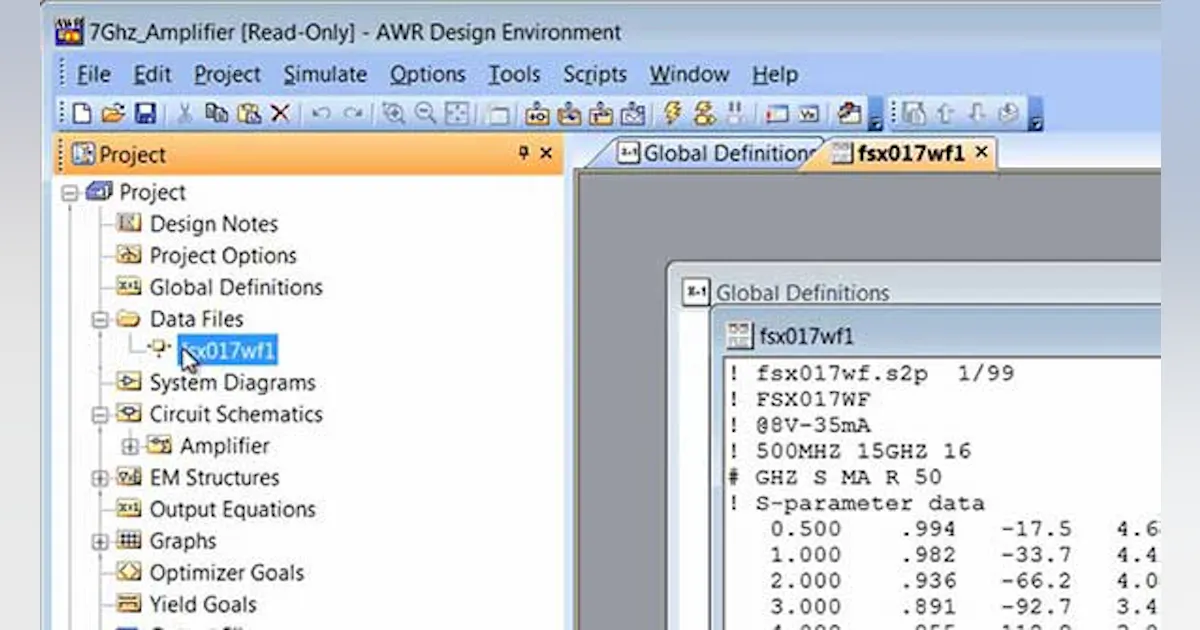
Task: Expand the Amplifier schematic node
Action: (129, 446)
